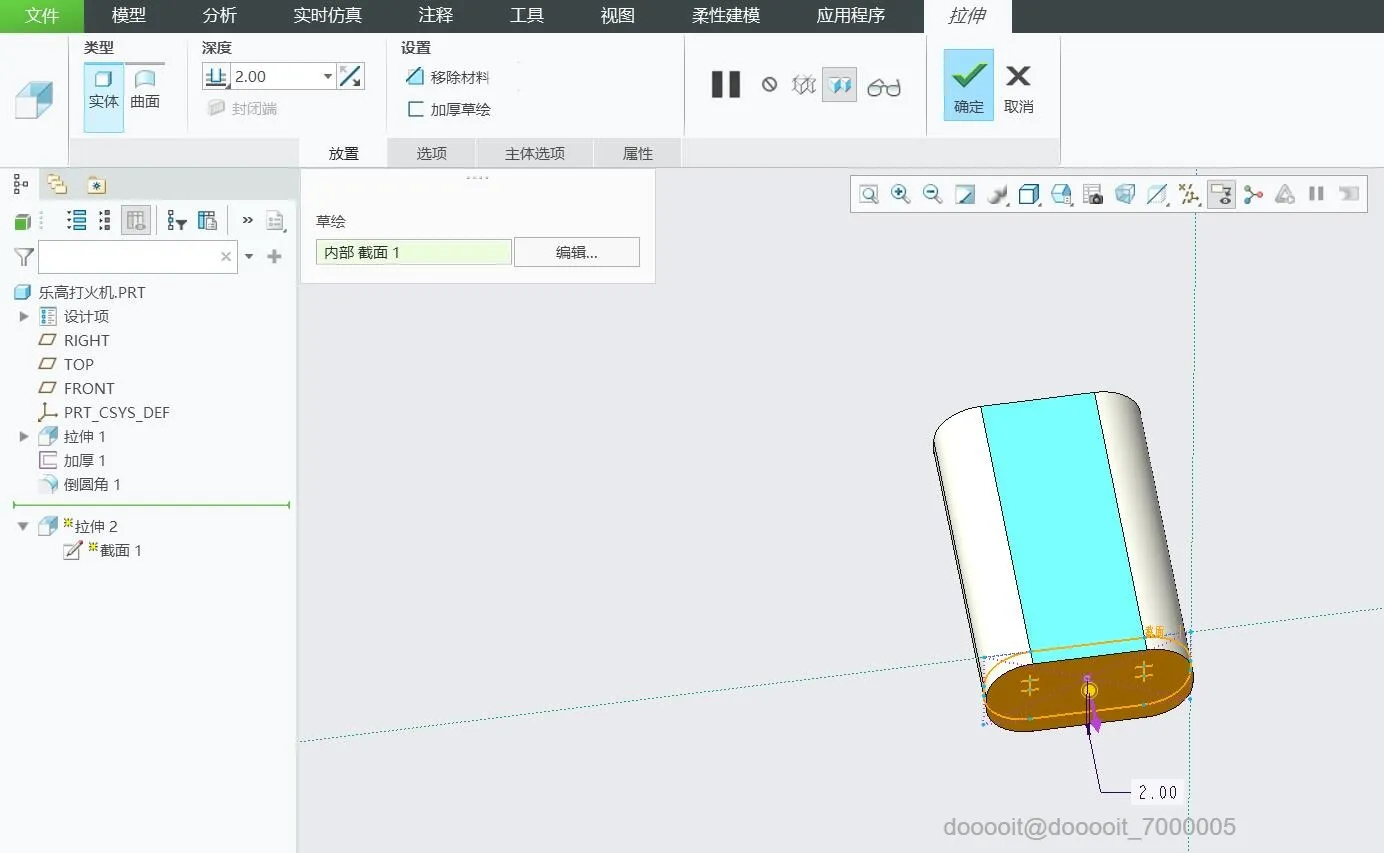The width and height of the screenshot is (1384, 853).
Task: Zoom in using the graphics toolbar
Action: [x=900, y=194]
